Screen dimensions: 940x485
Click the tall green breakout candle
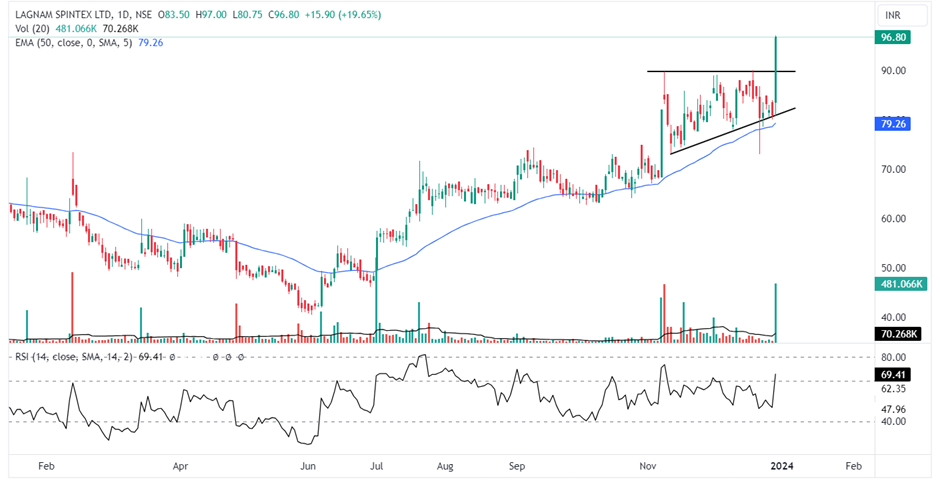pos(776,70)
